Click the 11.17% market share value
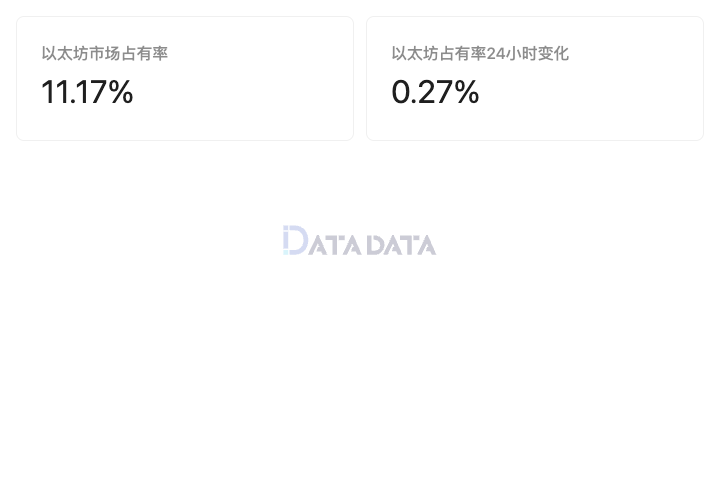 coord(87,92)
